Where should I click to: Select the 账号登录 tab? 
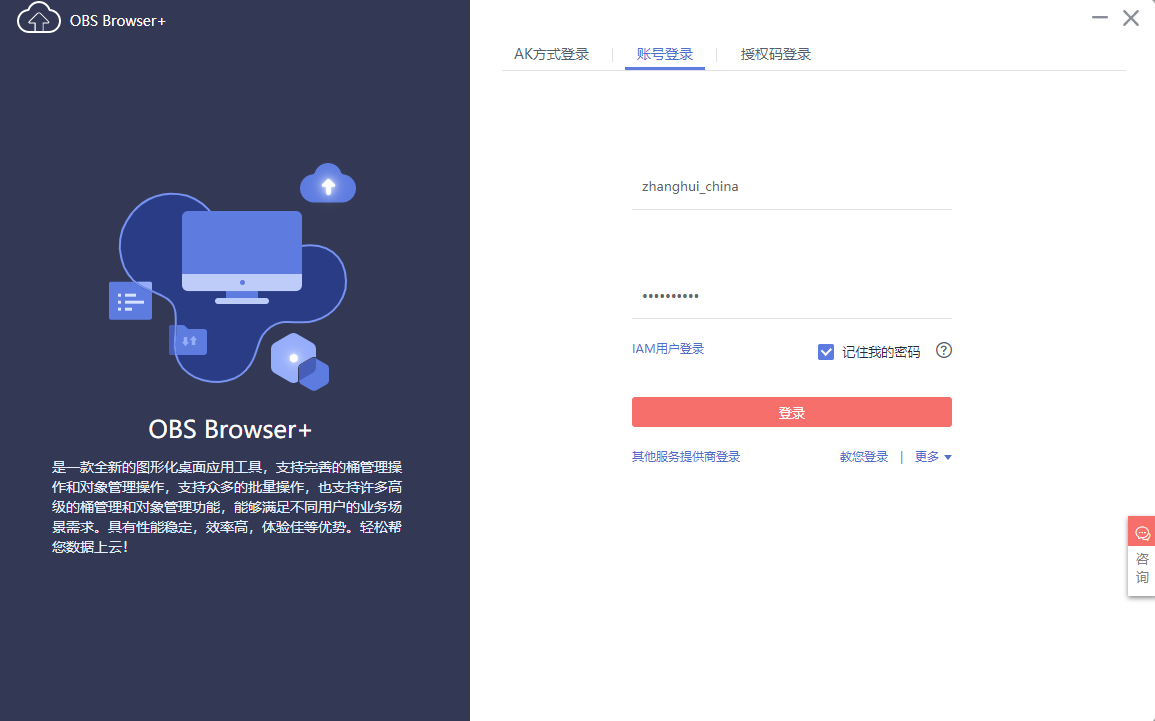(x=664, y=54)
